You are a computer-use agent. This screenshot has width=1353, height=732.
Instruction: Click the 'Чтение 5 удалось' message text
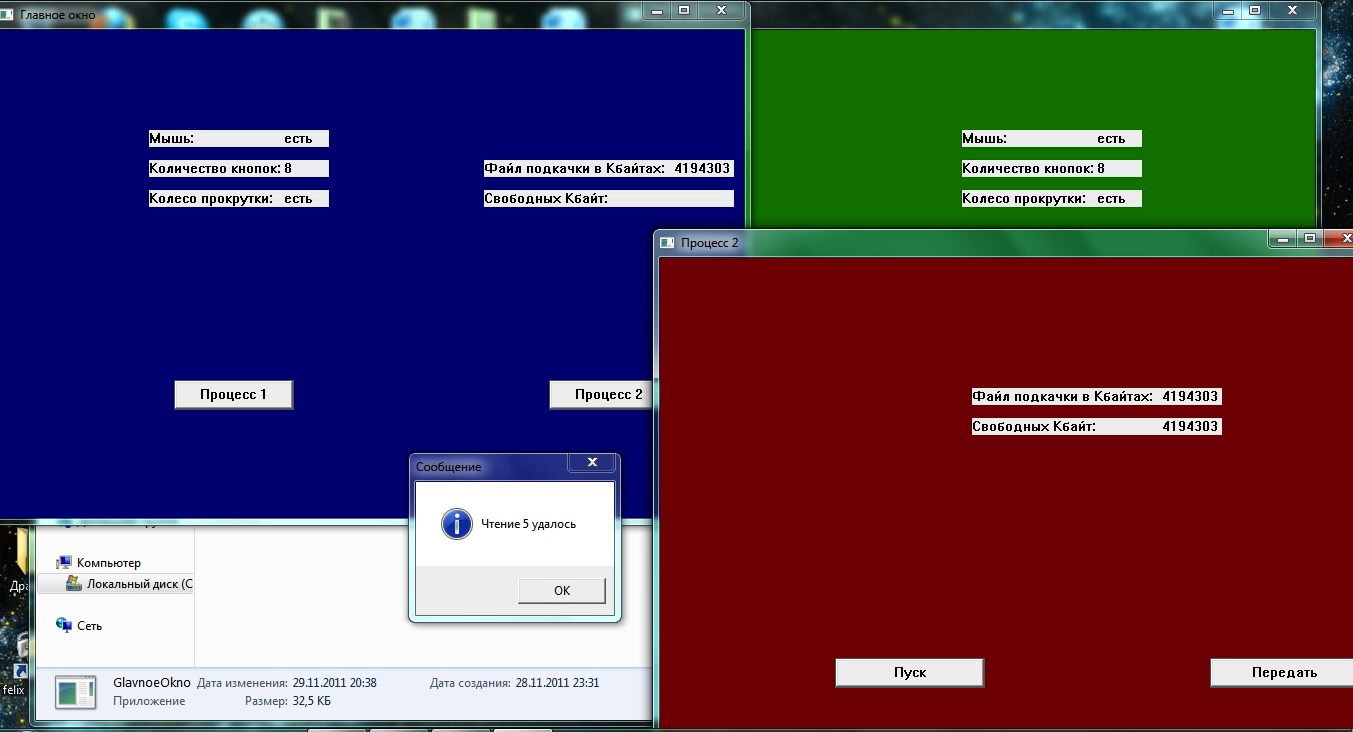[528, 524]
